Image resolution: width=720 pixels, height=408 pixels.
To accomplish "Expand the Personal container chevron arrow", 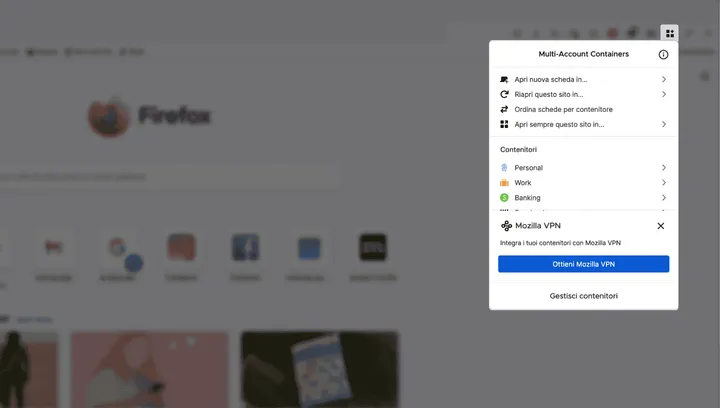I will (x=664, y=168).
